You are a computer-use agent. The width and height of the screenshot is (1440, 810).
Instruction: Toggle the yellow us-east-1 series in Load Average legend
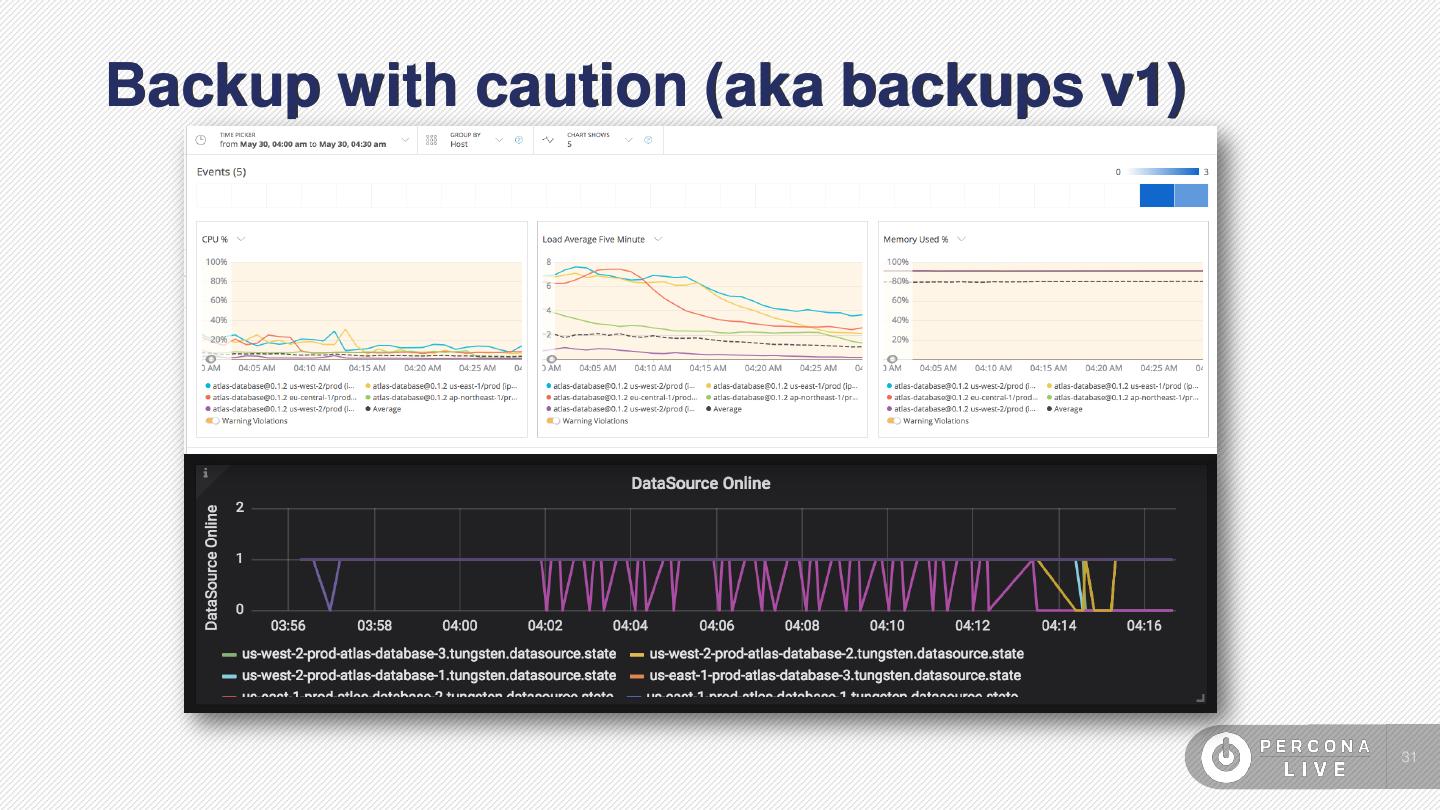tap(783, 386)
